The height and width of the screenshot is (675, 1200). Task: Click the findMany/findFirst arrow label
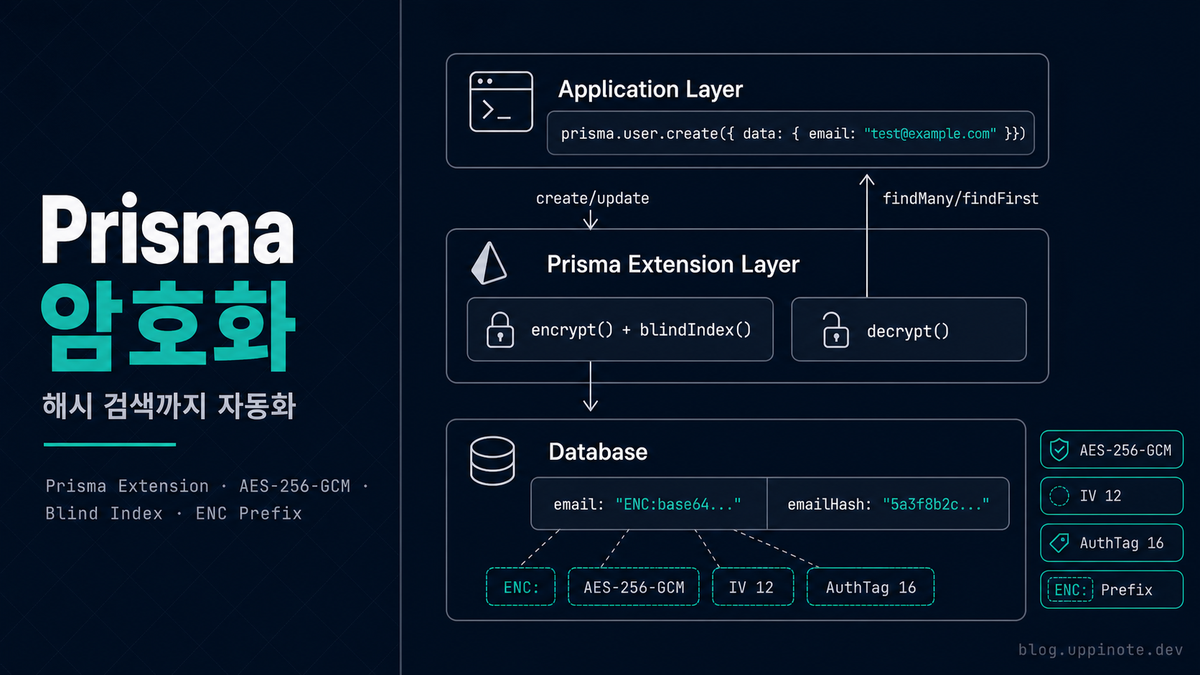point(960,198)
